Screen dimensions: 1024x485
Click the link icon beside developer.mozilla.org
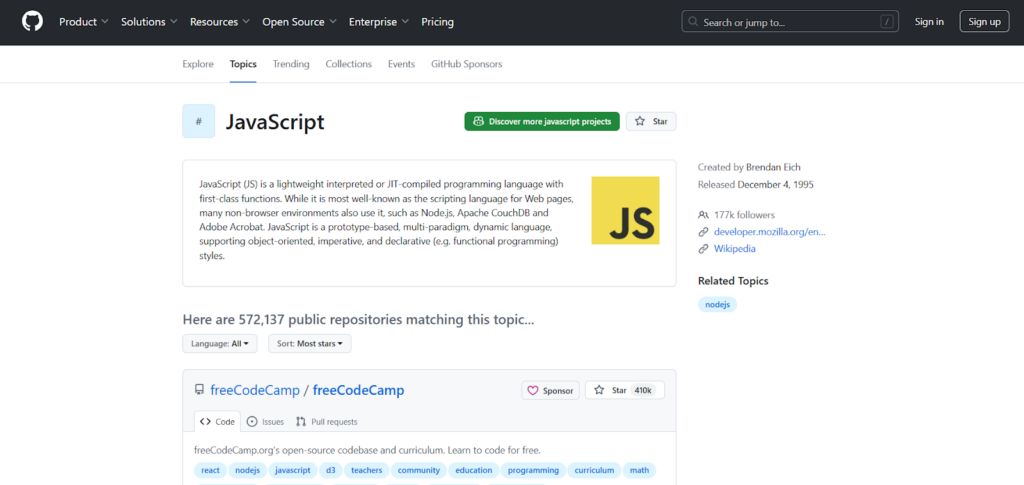[703, 232]
